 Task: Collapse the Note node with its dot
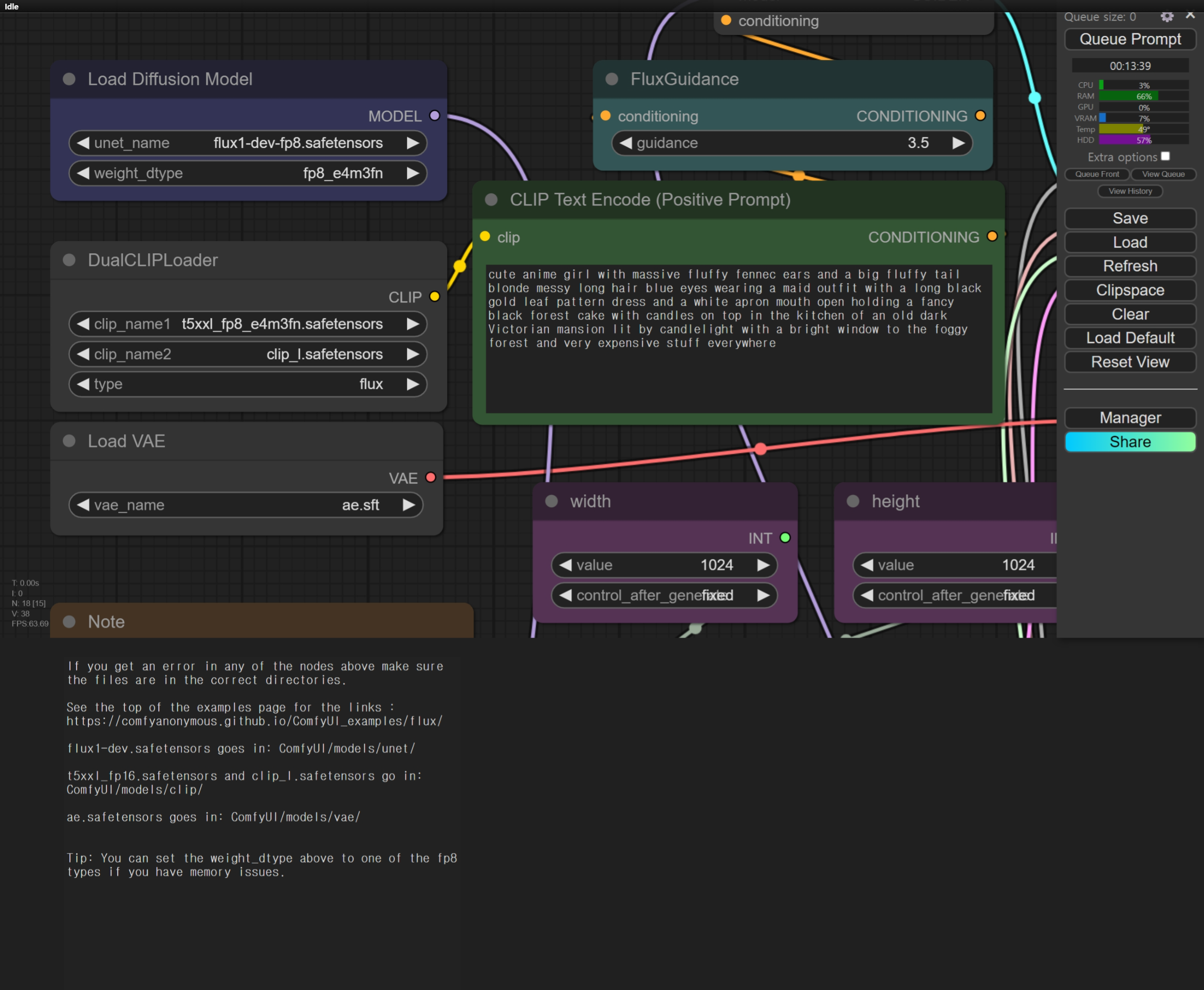(x=69, y=622)
